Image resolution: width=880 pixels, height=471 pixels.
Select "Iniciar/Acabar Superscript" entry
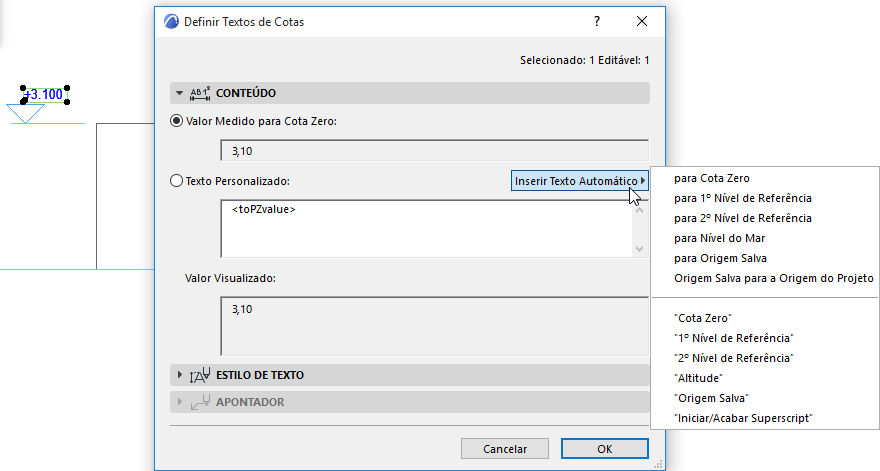click(x=744, y=418)
